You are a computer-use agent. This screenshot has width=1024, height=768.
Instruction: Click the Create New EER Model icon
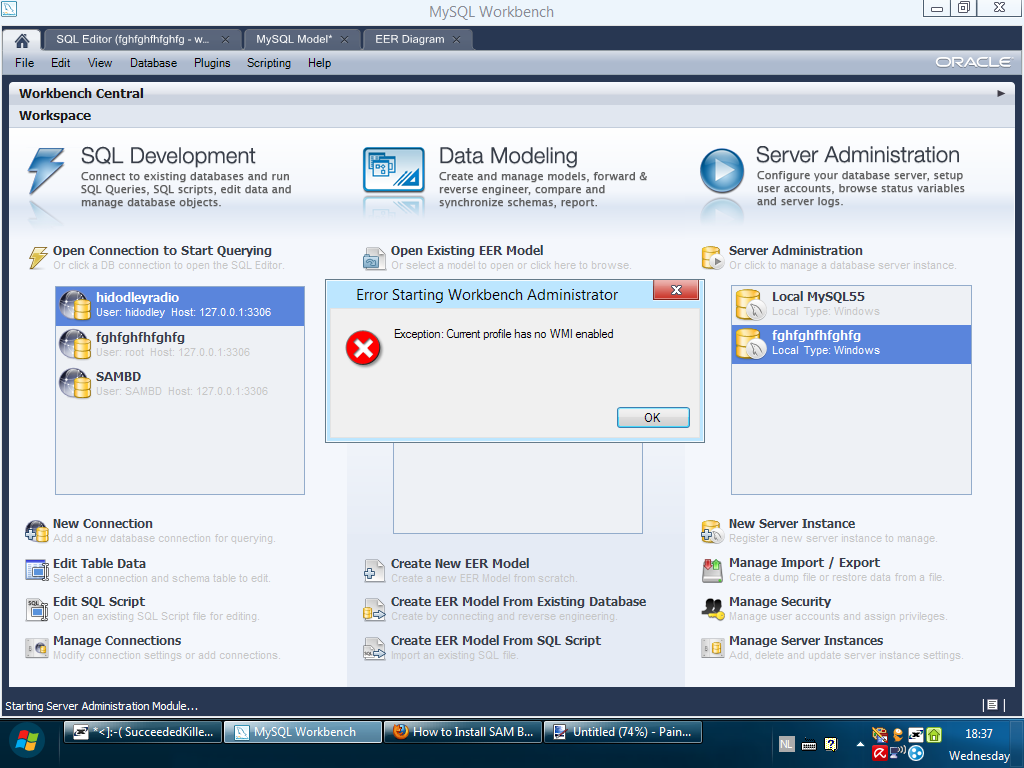tap(374, 571)
